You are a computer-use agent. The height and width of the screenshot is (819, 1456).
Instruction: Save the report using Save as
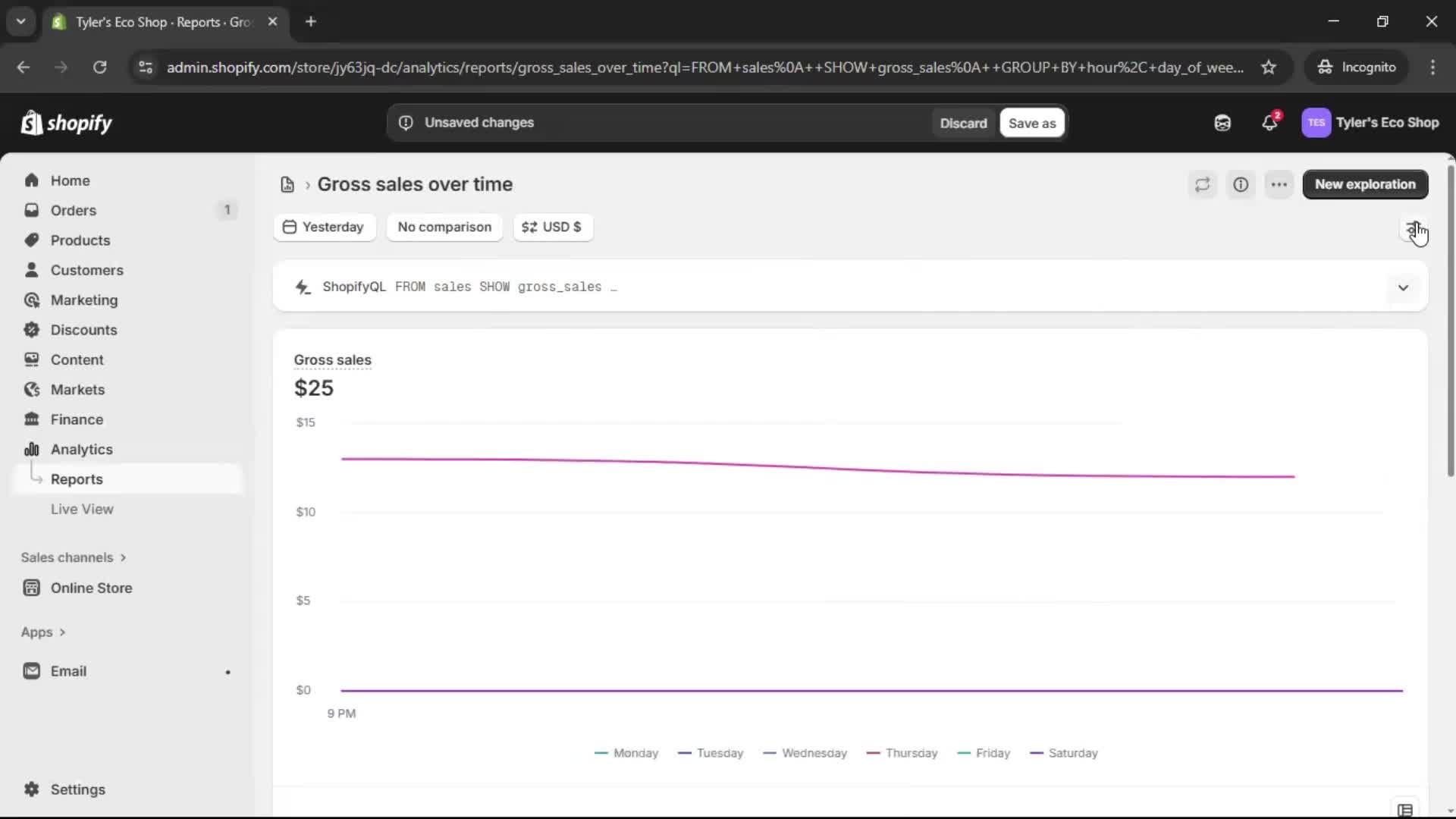tap(1032, 122)
